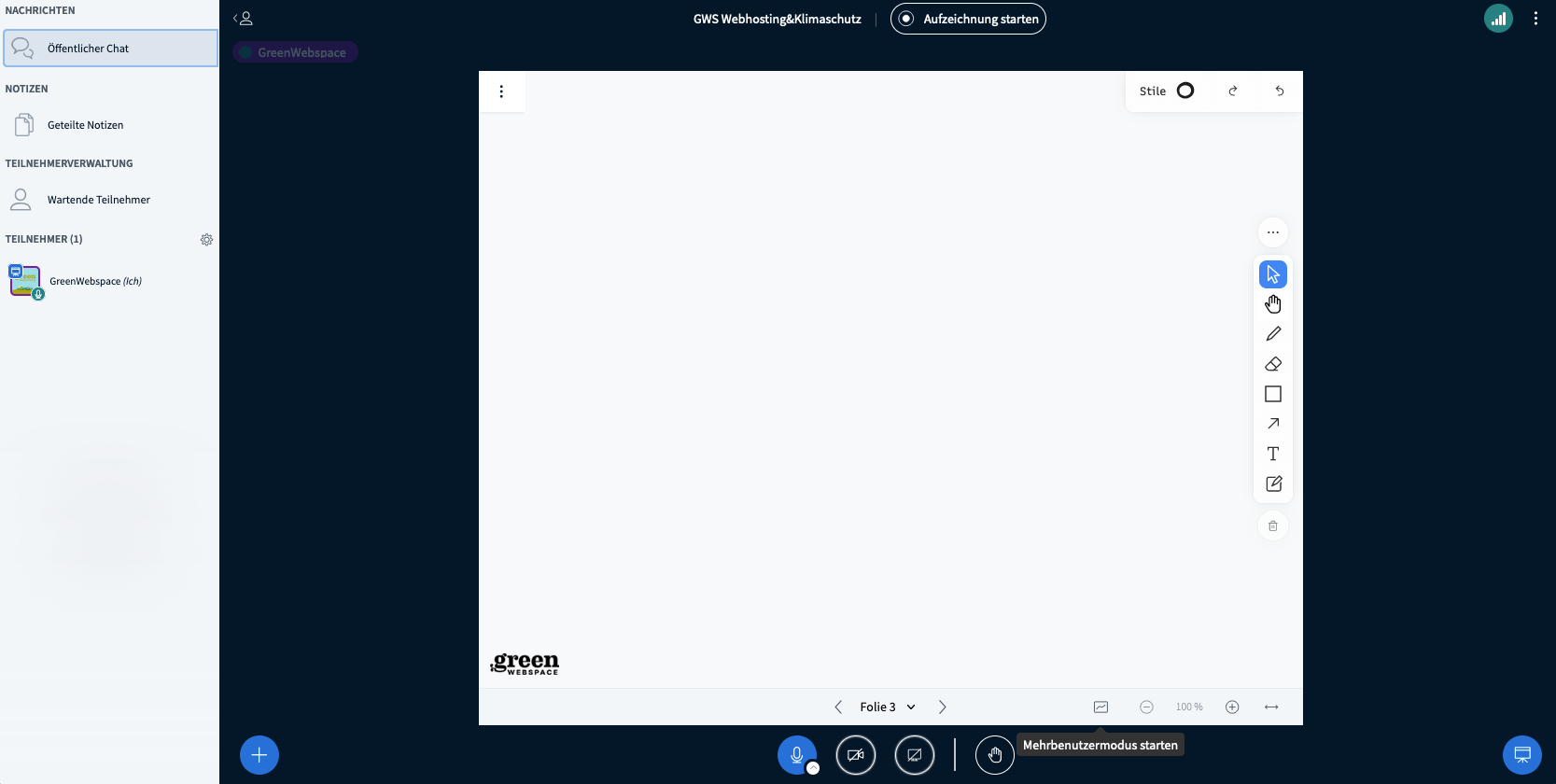This screenshot has width=1556, height=784.
Task: Select the sticky note tool
Action: click(1273, 483)
